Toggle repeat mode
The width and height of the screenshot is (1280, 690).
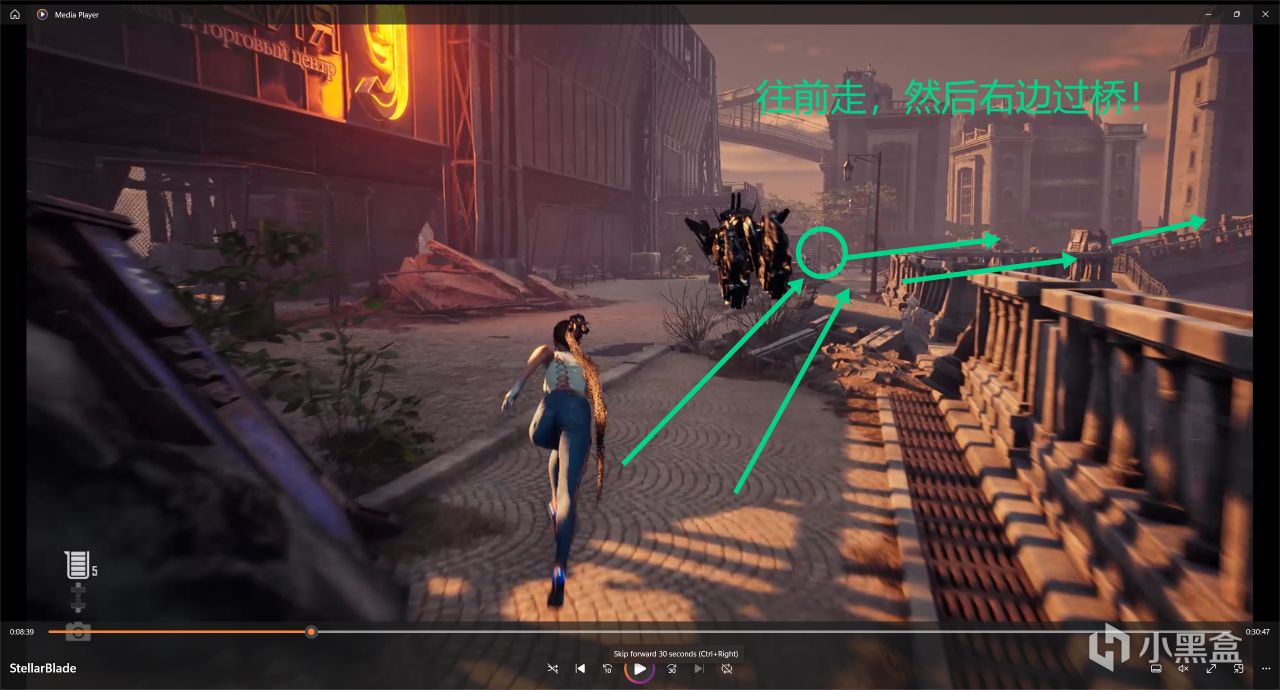coord(727,668)
